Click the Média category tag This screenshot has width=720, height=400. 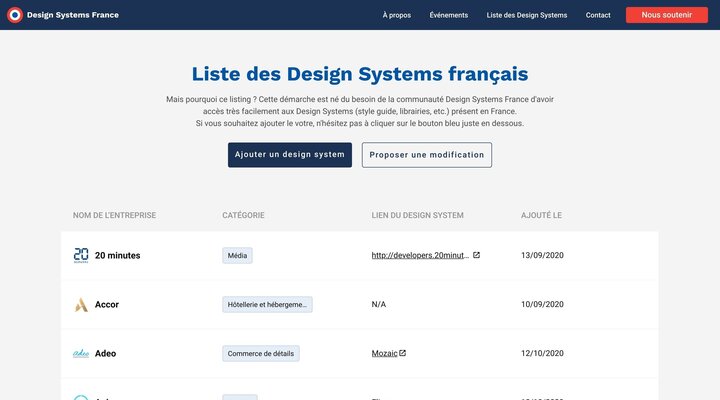pos(237,255)
